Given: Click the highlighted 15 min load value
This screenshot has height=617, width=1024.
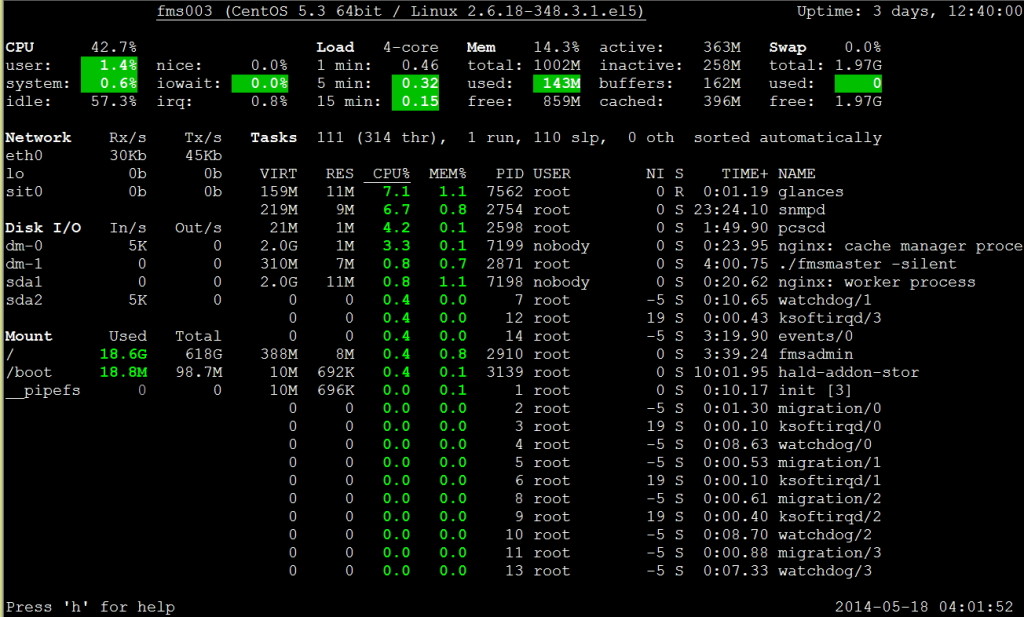Looking at the screenshot, I should tap(415, 101).
